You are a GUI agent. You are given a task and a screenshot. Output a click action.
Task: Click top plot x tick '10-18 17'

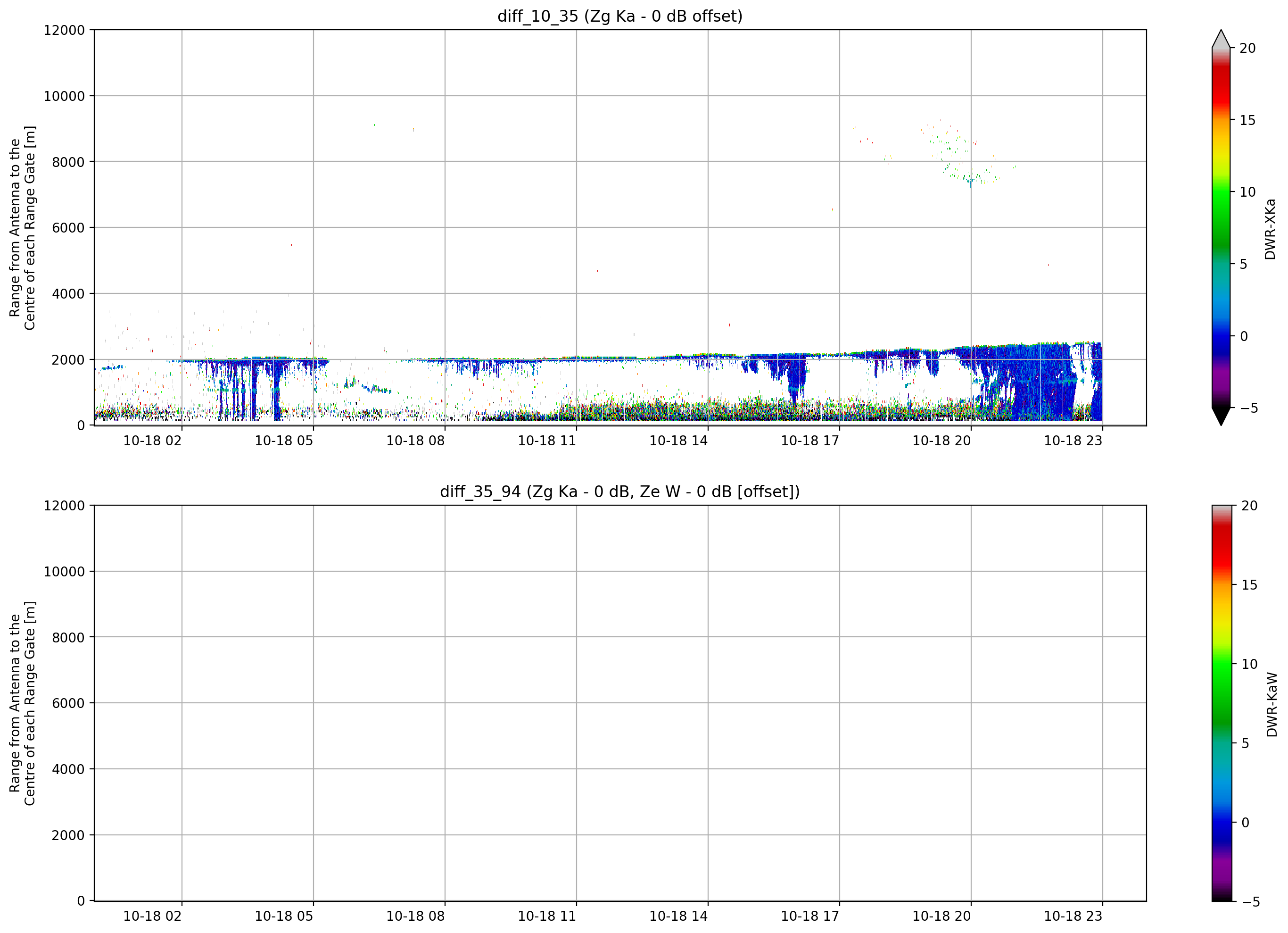(810, 441)
